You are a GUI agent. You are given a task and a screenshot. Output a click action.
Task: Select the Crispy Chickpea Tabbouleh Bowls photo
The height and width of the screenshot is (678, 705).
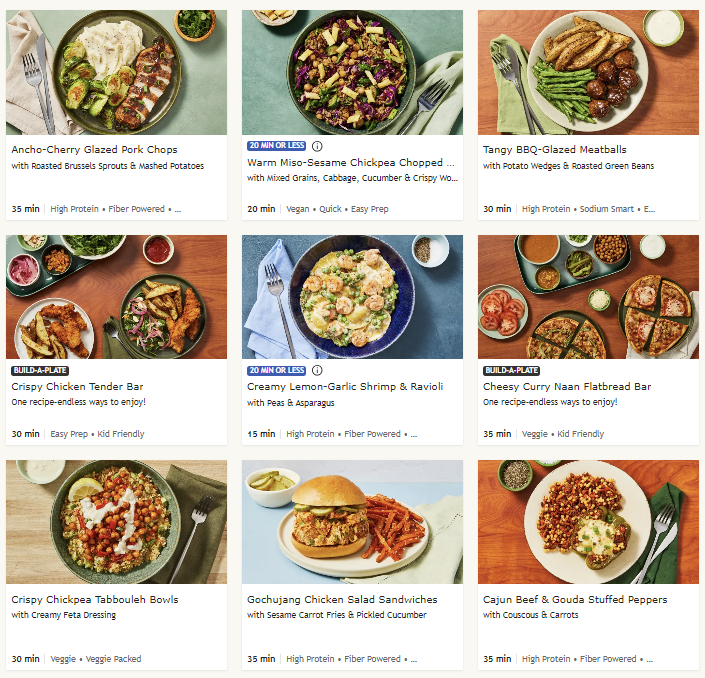point(116,522)
